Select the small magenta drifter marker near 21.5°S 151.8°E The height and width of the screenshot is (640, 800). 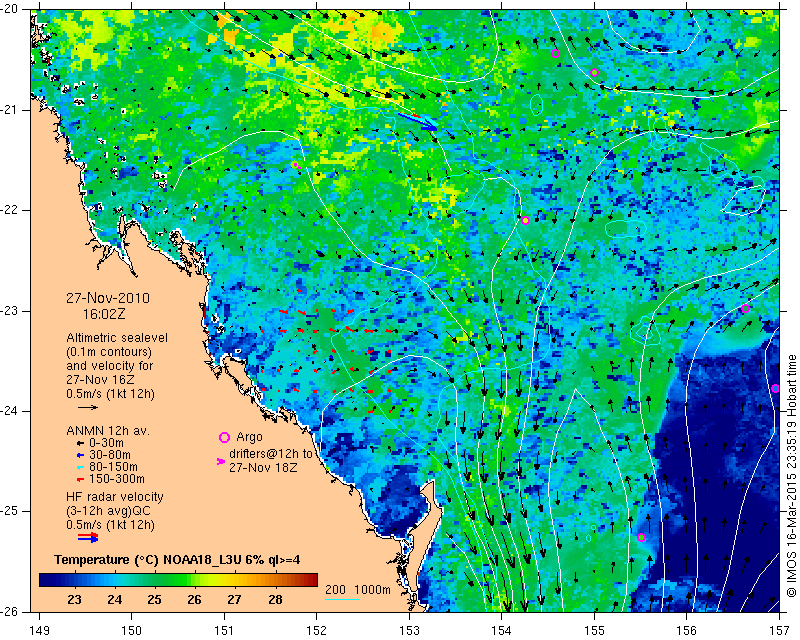(x=295, y=165)
